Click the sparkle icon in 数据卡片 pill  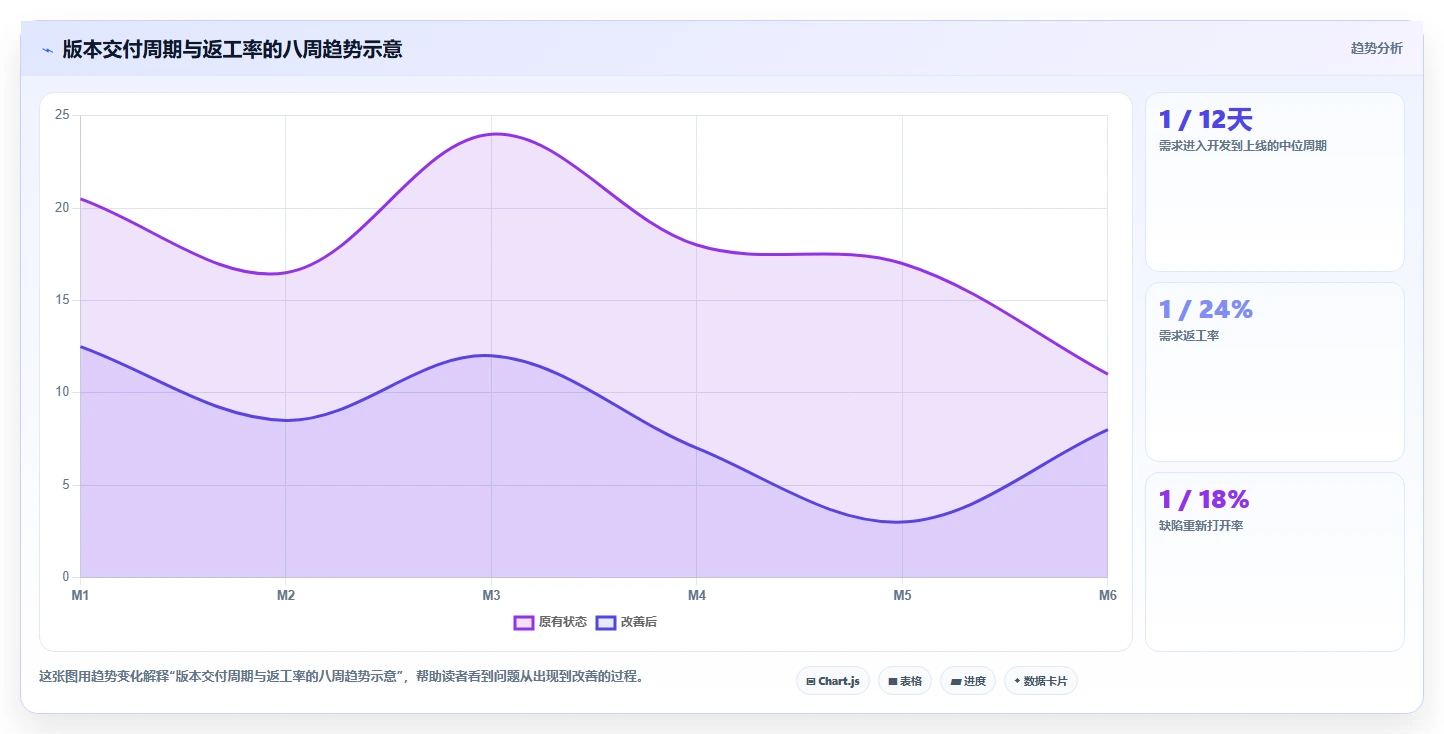[x=1017, y=681]
